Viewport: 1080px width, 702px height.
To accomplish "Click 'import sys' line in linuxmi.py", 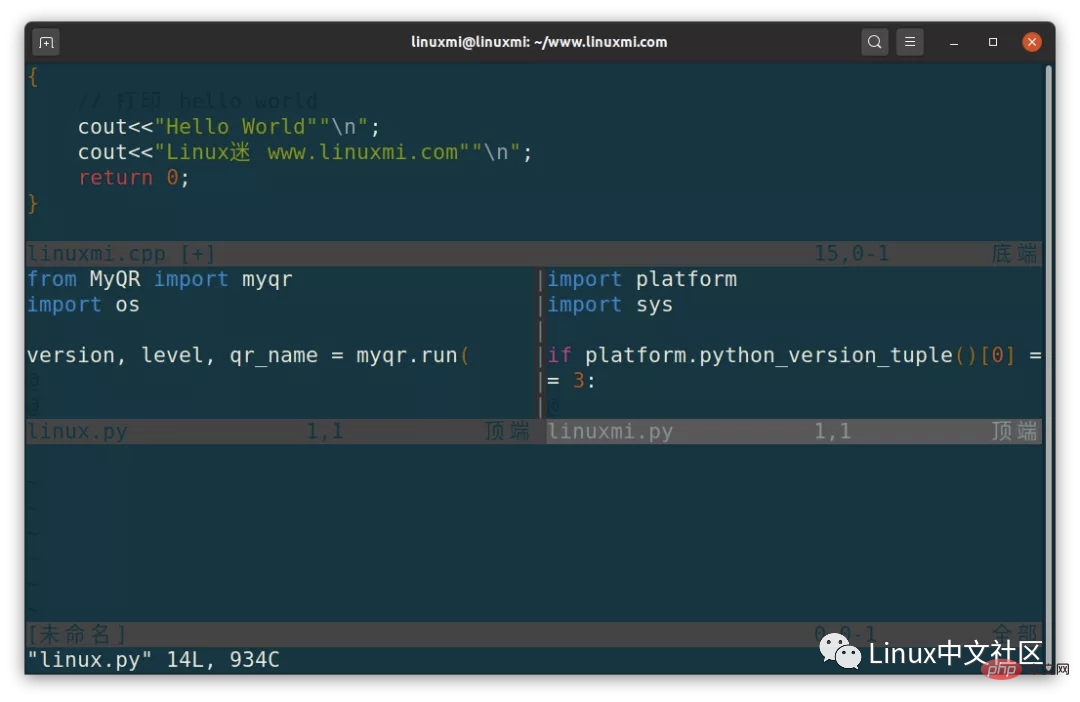I will click(x=610, y=304).
